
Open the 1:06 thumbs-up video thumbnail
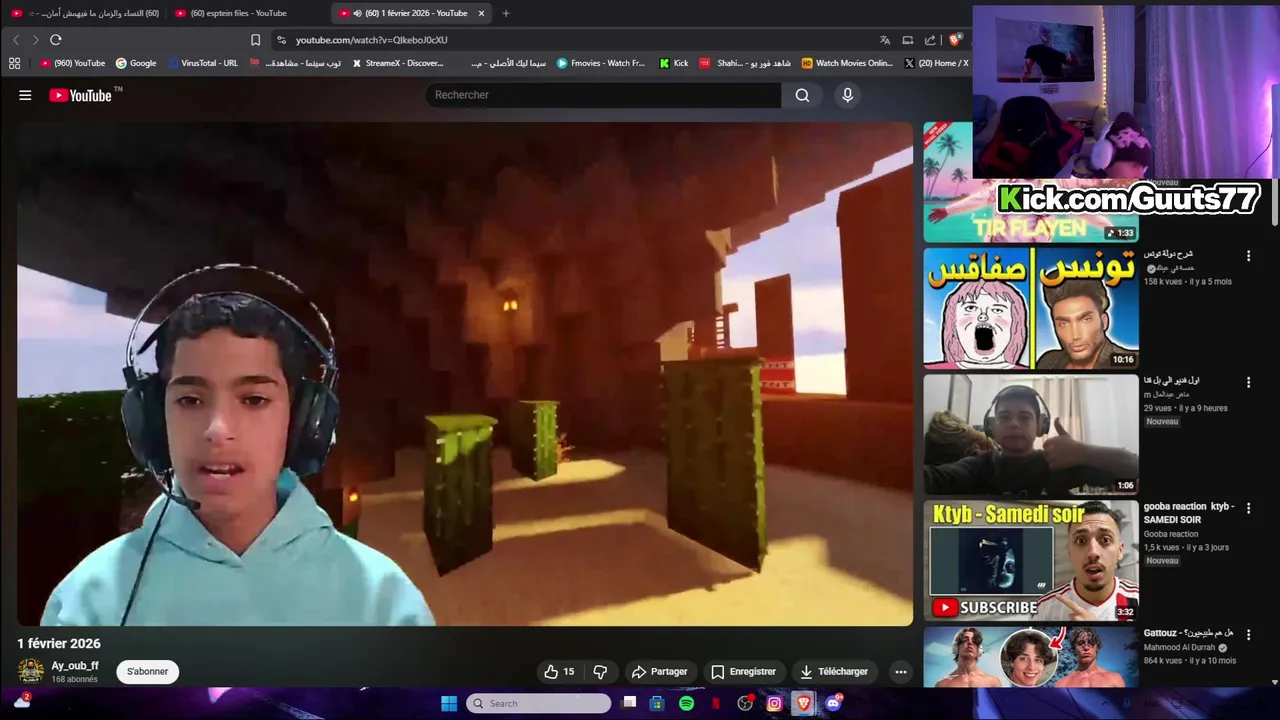pos(1031,434)
